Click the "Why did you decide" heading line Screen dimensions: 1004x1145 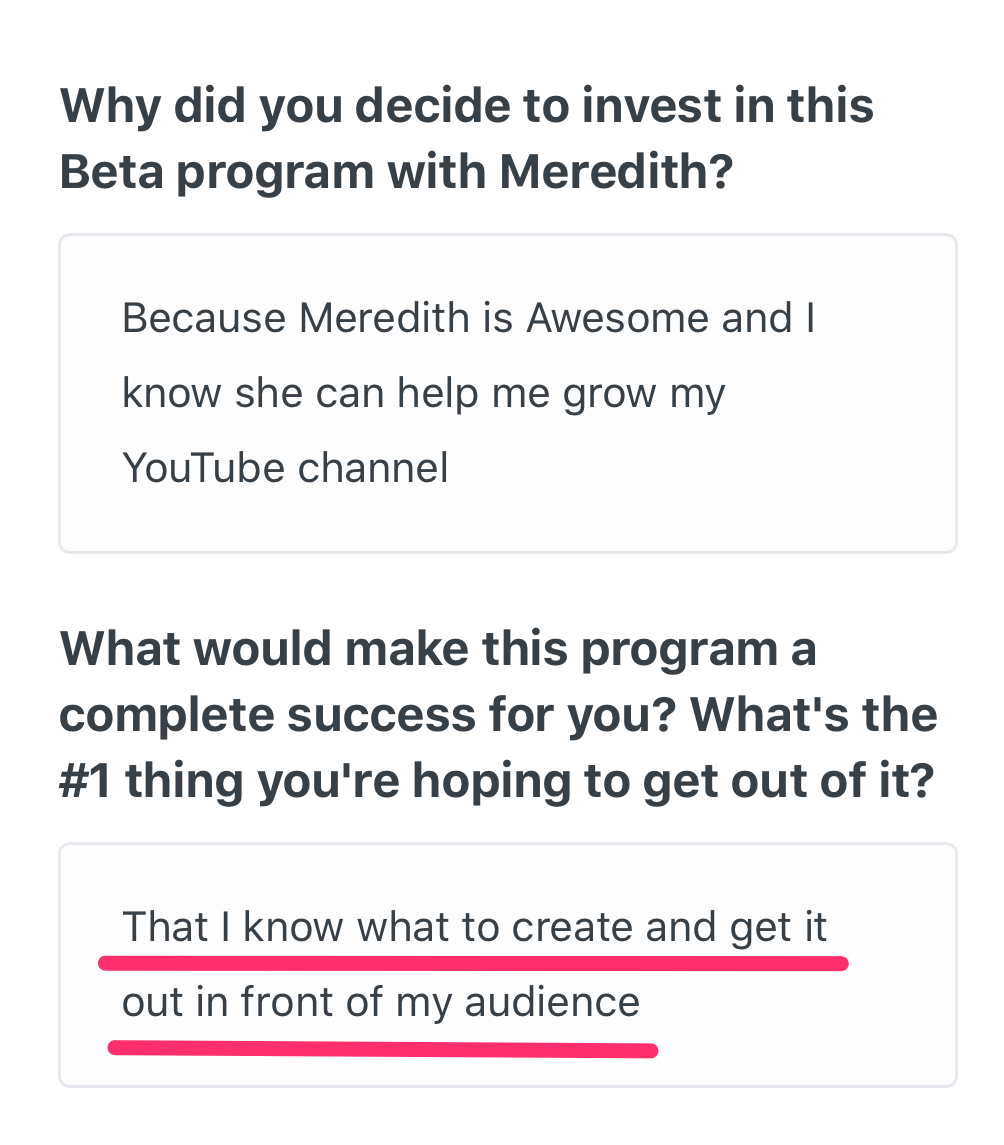(x=467, y=106)
